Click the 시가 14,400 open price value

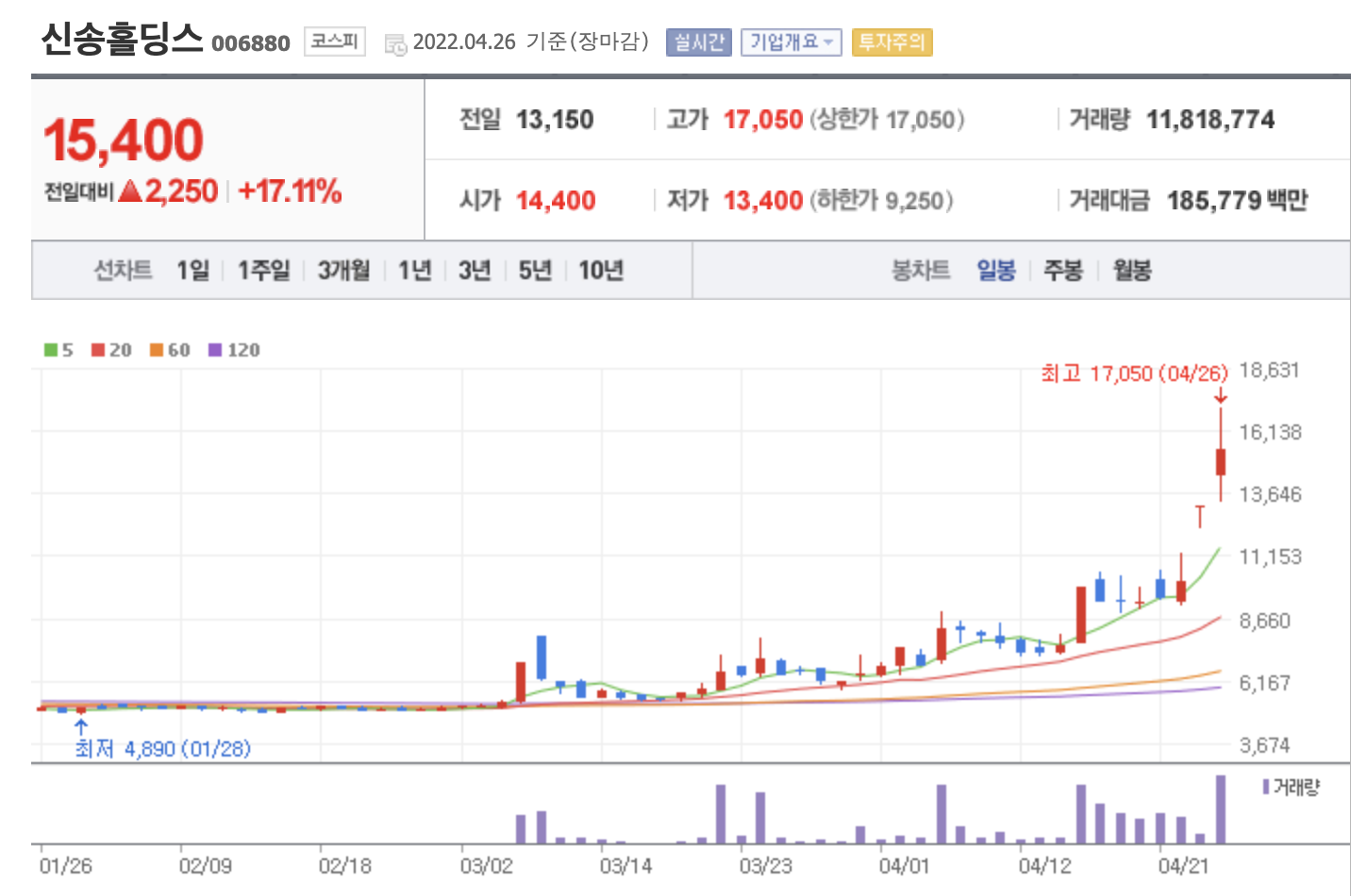pos(556,201)
